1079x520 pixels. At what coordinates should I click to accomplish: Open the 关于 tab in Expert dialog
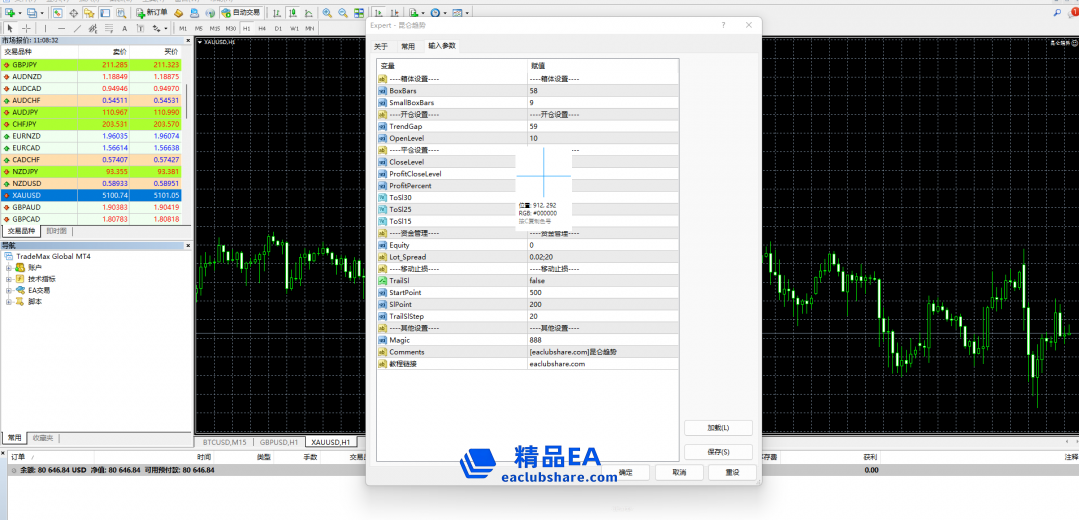381,46
